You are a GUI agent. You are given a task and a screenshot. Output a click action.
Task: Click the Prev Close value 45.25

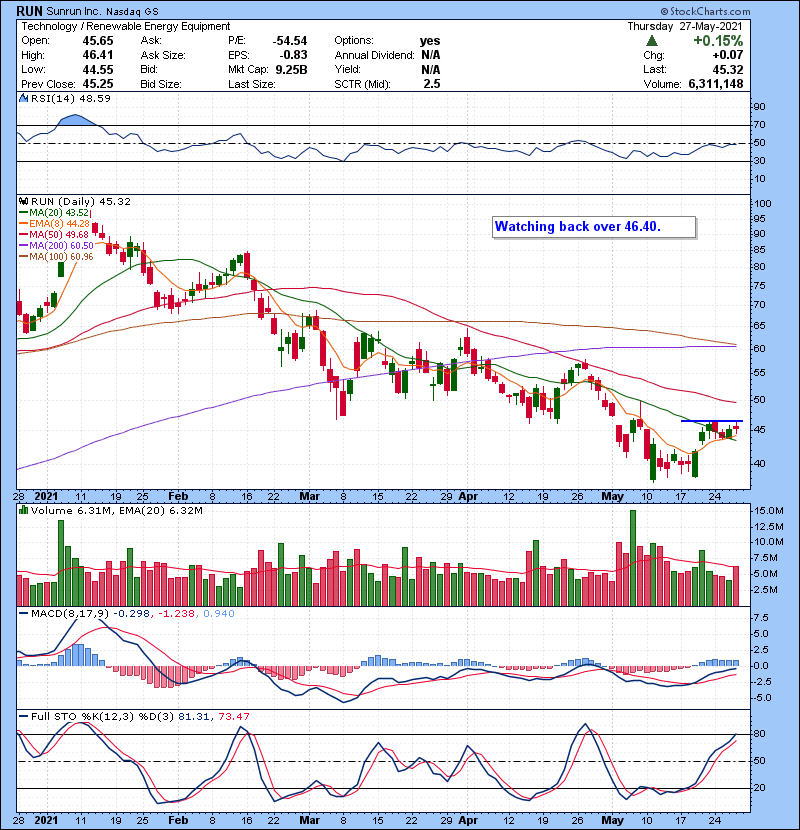coord(98,84)
